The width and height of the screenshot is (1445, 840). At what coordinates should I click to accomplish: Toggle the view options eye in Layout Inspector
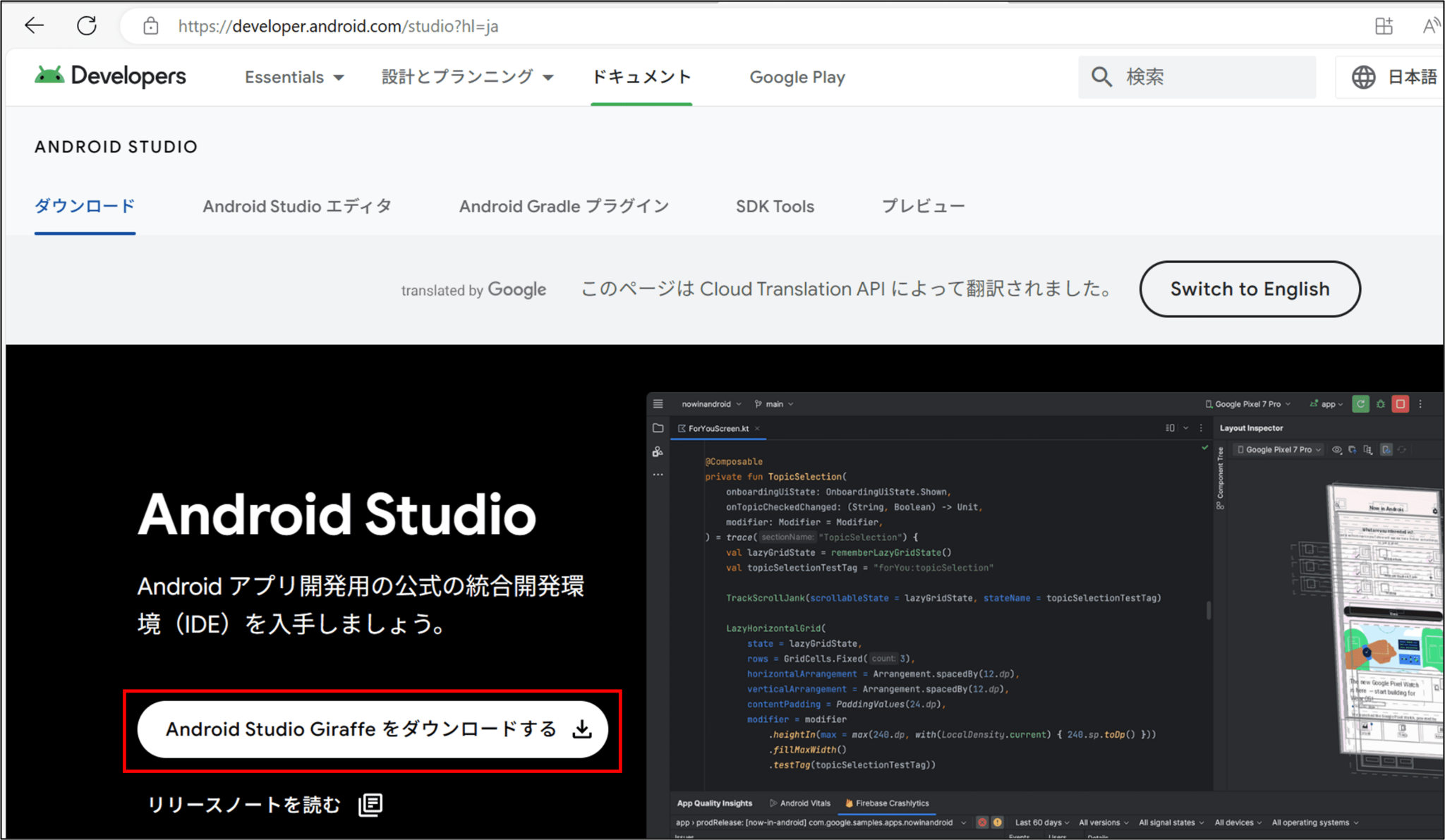pos(1337,450)
